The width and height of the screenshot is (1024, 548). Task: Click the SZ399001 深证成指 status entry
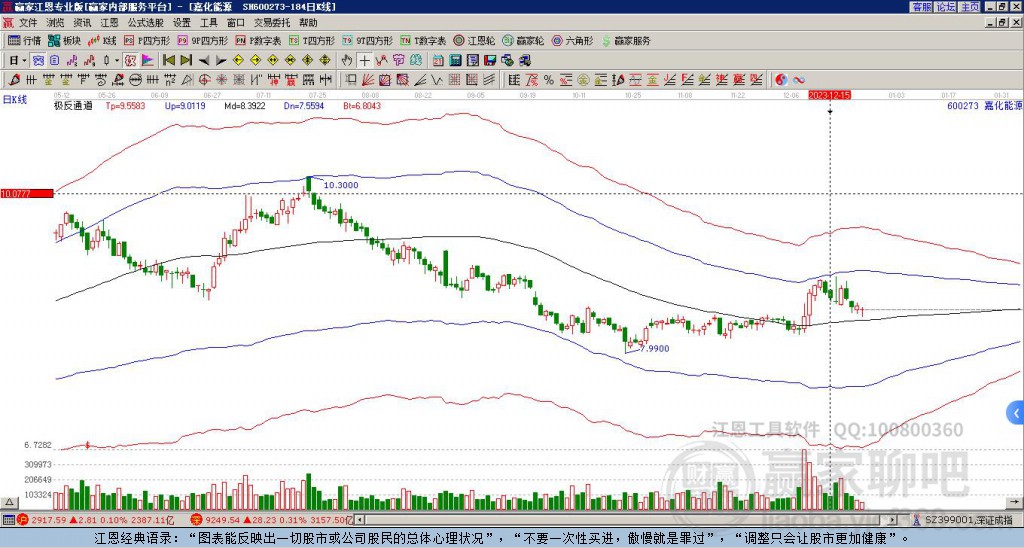click(968, 520)
